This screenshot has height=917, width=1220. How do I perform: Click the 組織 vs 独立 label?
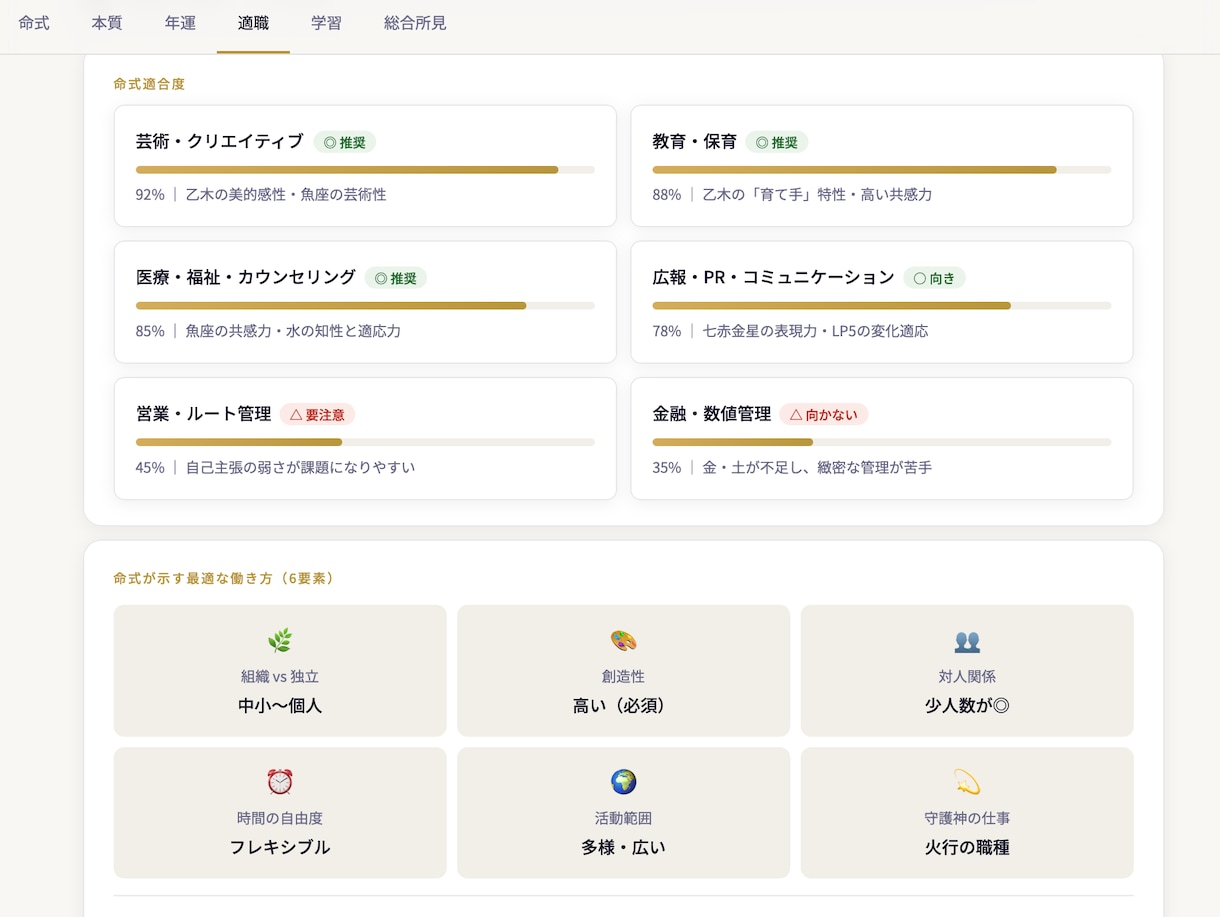(x=280, y=677)
